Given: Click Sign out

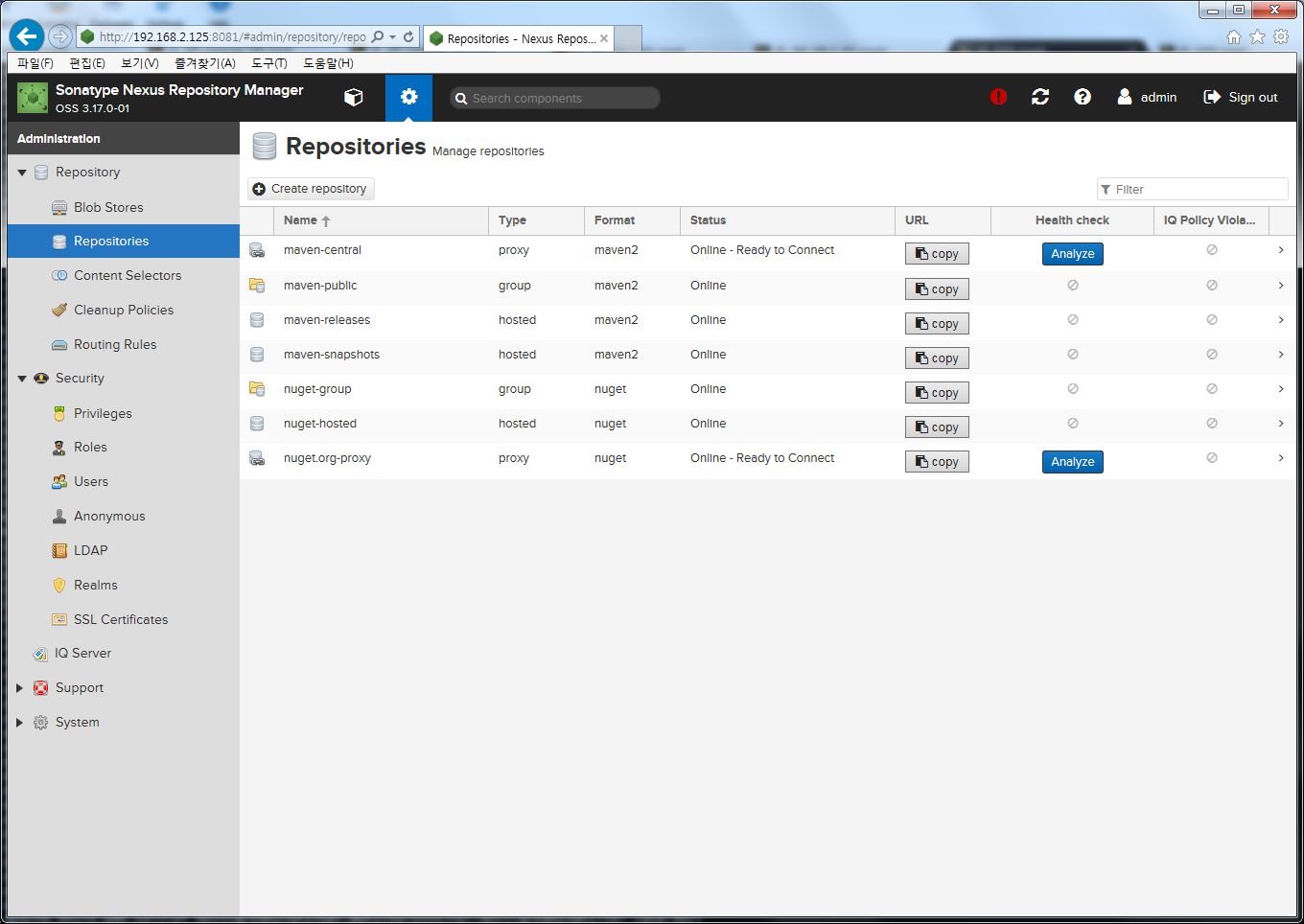Looking at the screenshot, I should (x=1241, y=97).
